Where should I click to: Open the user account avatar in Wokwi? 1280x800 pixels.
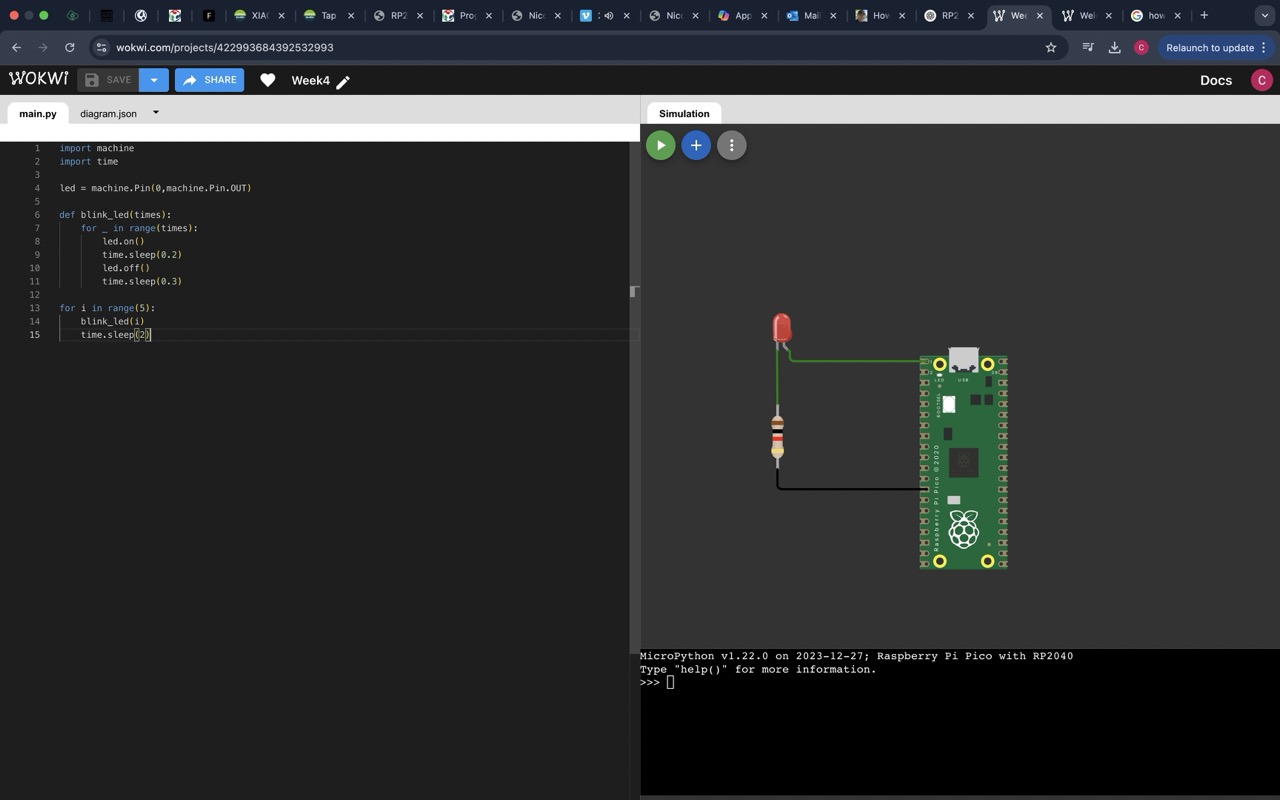pyautogui.click(x=1261, y=80)
